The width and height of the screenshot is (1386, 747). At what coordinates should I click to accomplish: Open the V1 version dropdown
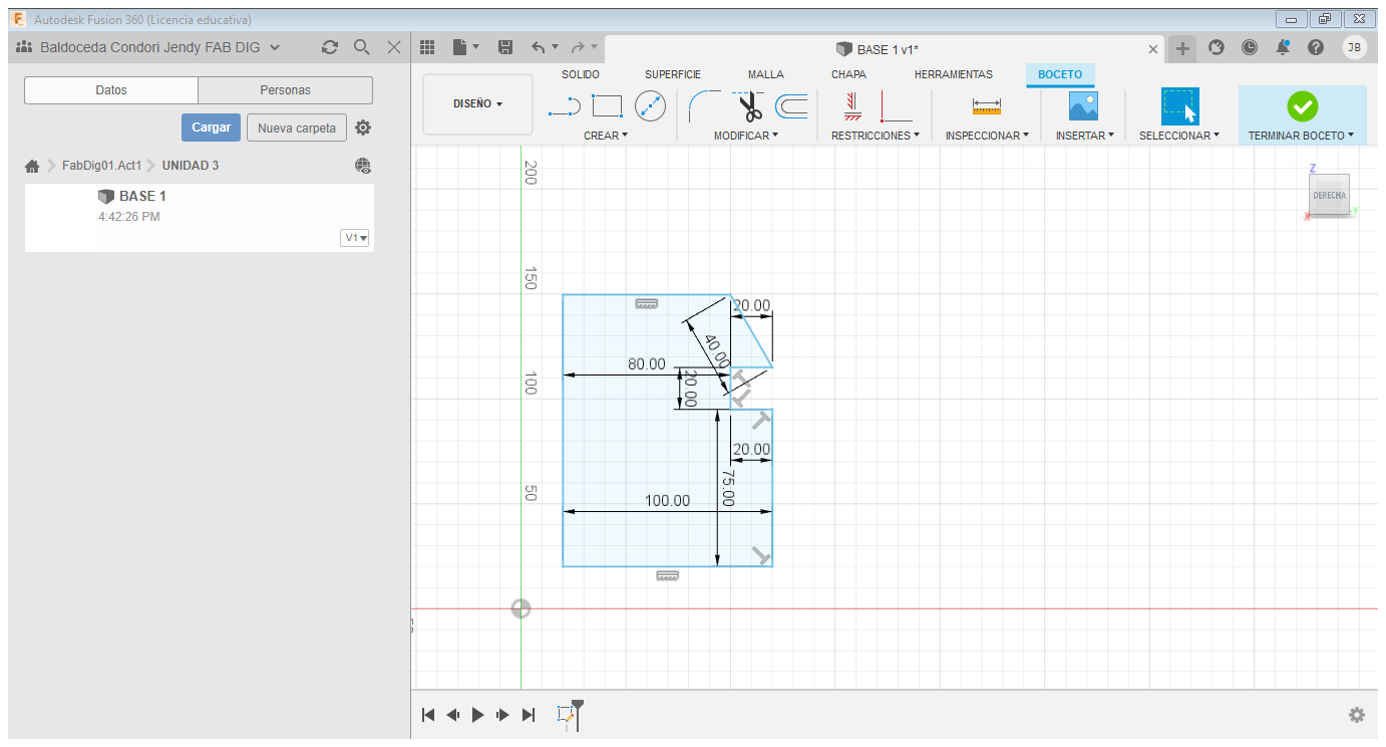click(355, 238)
